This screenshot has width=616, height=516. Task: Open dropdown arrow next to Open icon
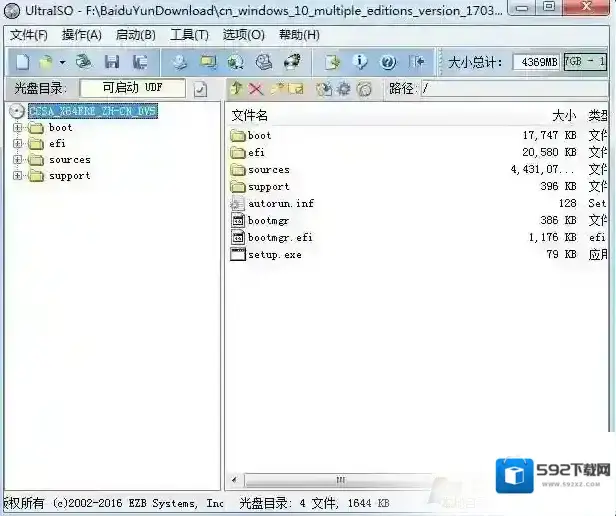pyautogui.click(x=62, y=62)
